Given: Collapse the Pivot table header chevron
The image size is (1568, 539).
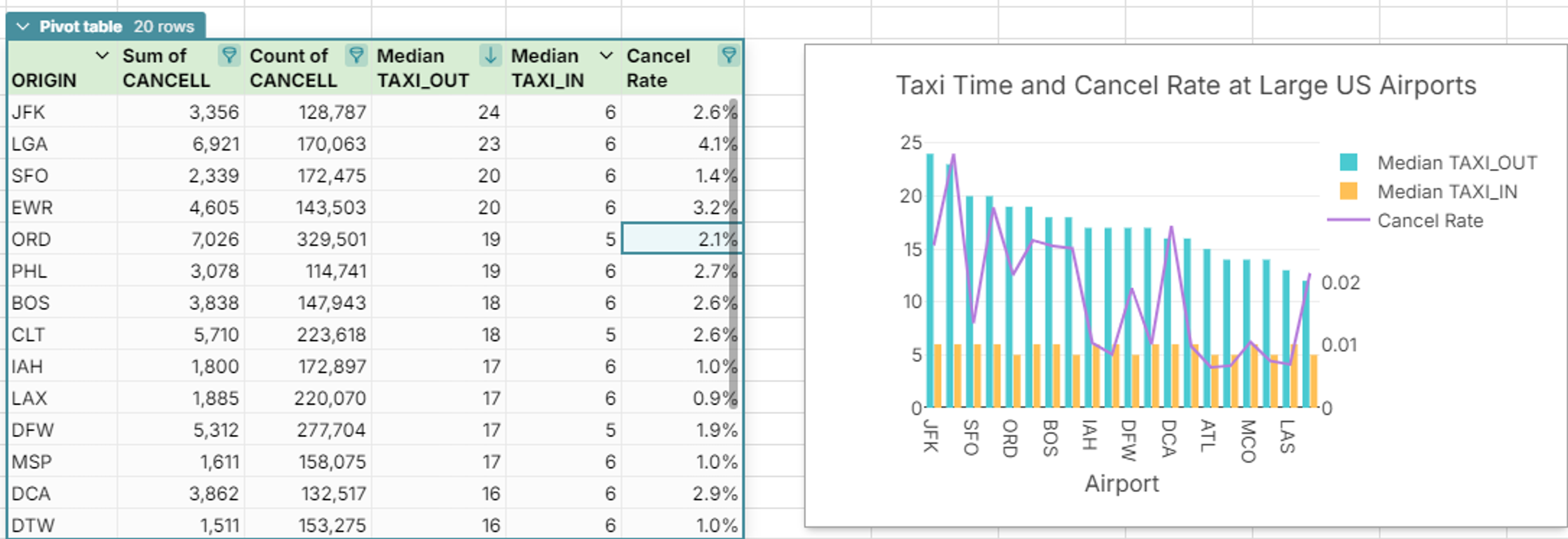Looking at the screenshot, I should point(23,26).
